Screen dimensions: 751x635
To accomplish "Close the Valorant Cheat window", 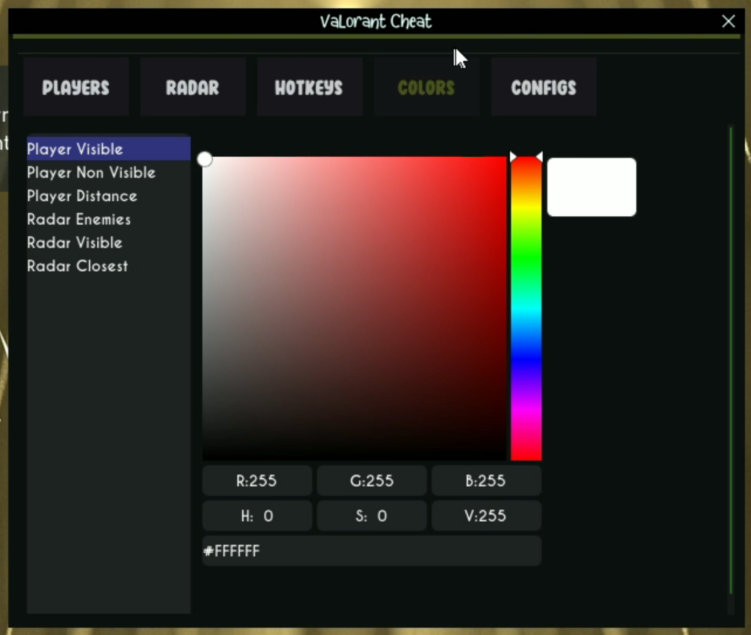I will tap(728, 21).
